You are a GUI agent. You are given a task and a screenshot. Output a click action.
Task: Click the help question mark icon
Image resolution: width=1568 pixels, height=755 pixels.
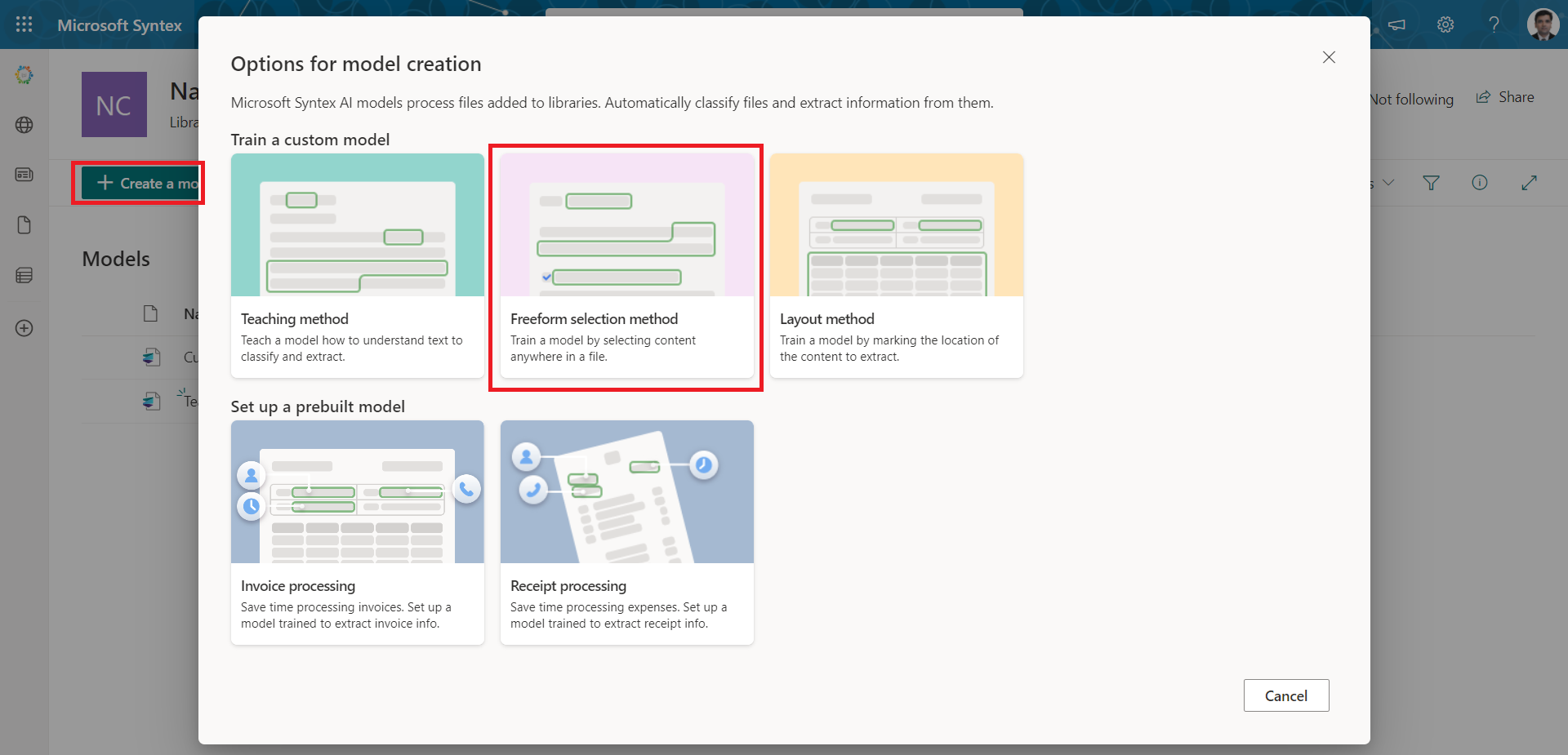[1494, 24]
